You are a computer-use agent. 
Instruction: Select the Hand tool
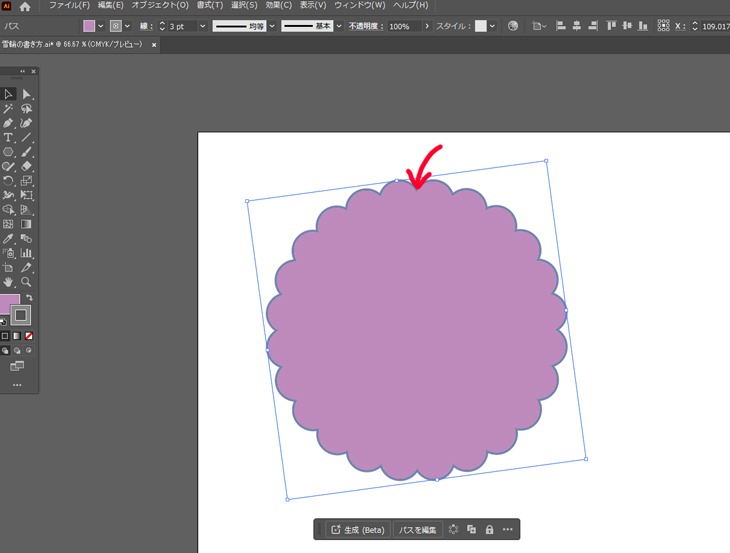click(x=8, y=282)
